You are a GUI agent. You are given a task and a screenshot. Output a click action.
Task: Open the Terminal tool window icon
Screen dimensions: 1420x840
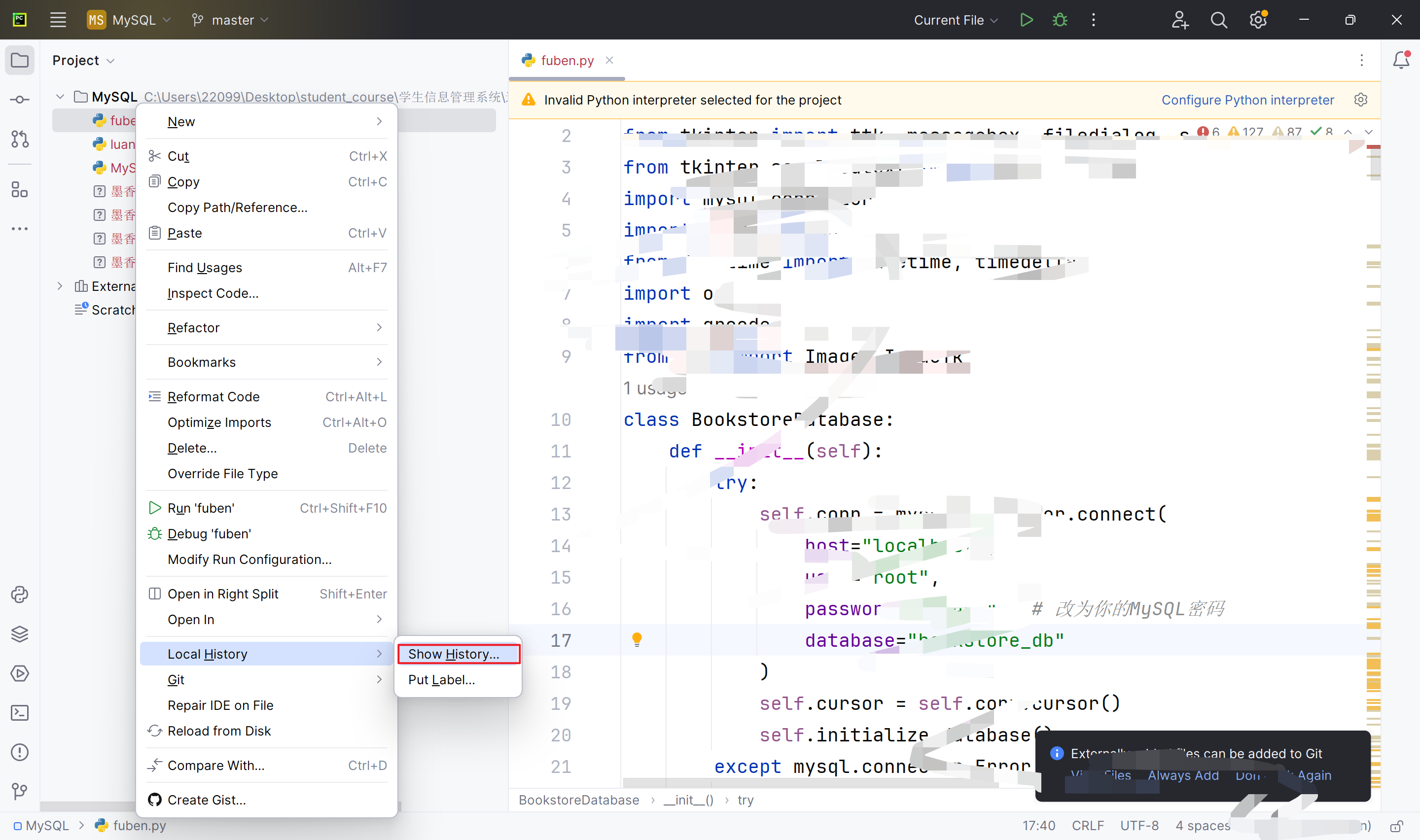coord(19,713)
